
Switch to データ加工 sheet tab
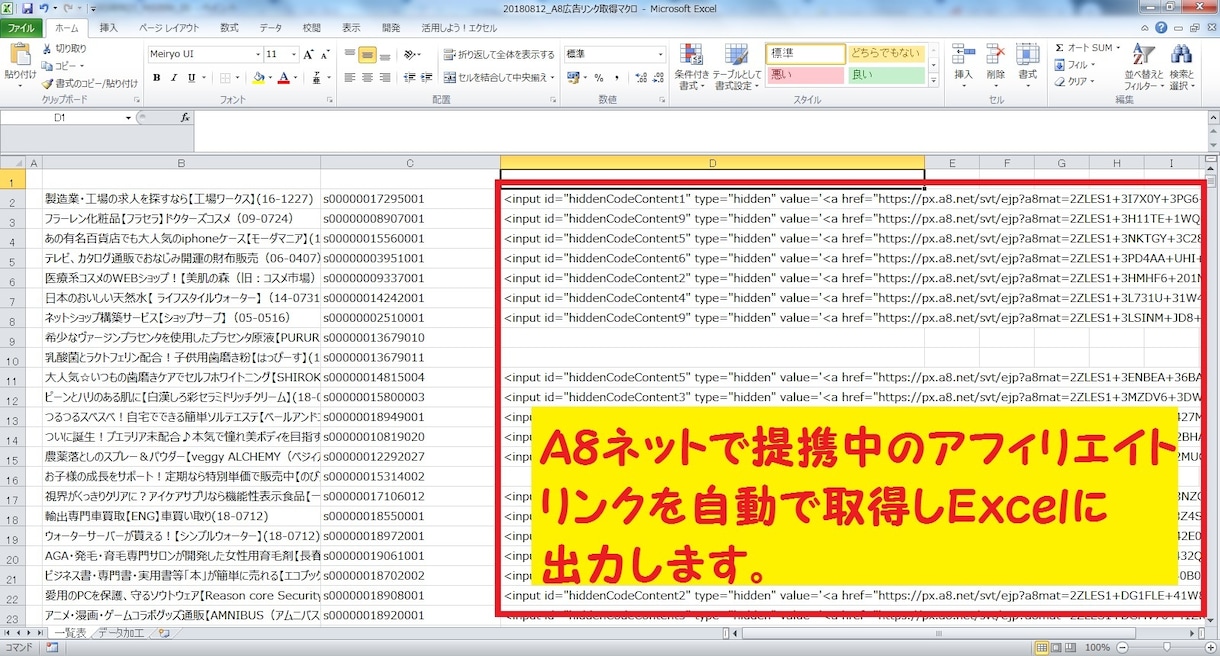[x=123, y=633]
